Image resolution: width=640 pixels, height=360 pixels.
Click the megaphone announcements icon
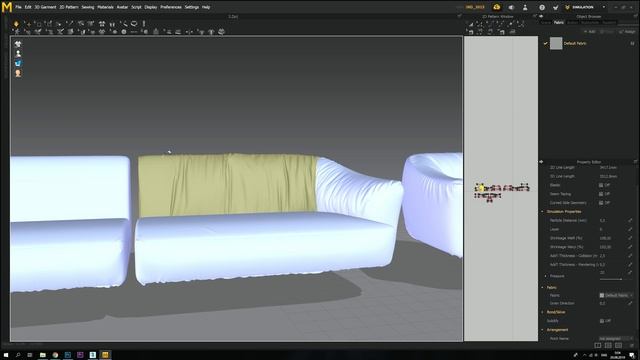click(511, 7)
